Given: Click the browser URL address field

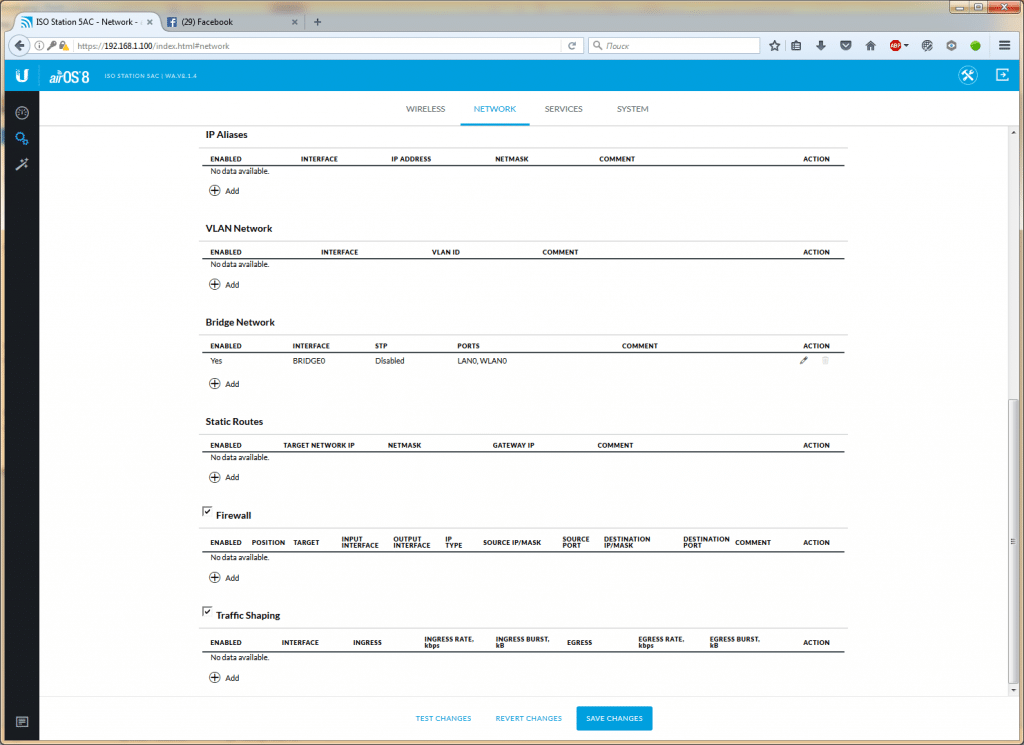Looking at the screenshot, I should (320, 45).
